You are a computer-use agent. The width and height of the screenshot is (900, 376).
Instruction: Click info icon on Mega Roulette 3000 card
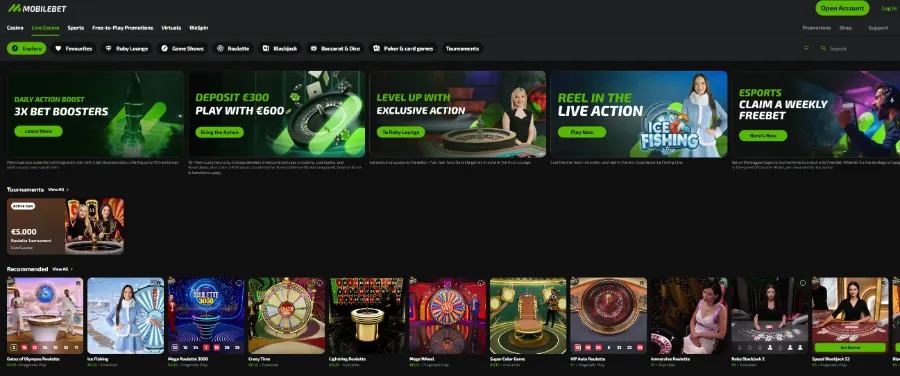pos(239,283)
